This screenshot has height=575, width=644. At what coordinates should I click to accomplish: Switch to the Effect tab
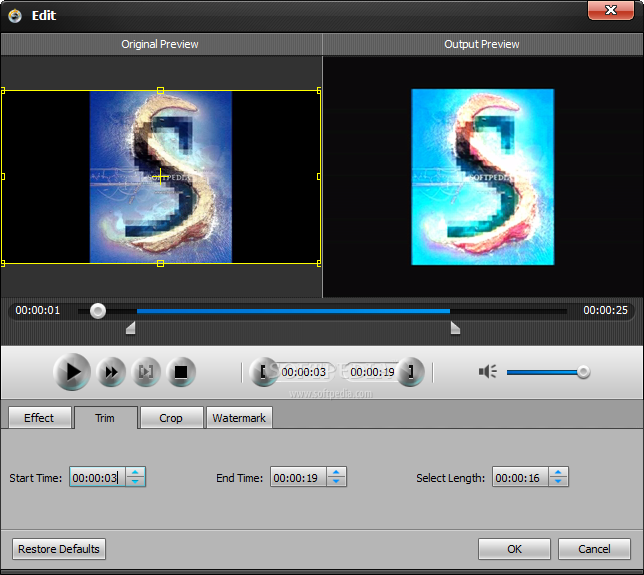tap(39, 418)
